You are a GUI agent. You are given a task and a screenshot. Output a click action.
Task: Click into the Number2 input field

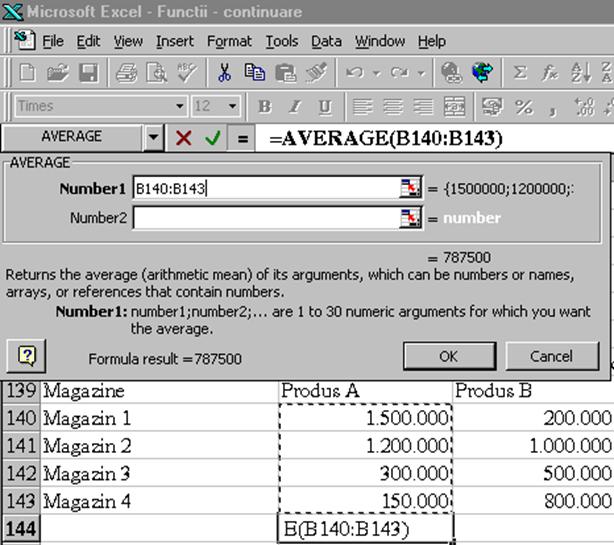[265, 218]
